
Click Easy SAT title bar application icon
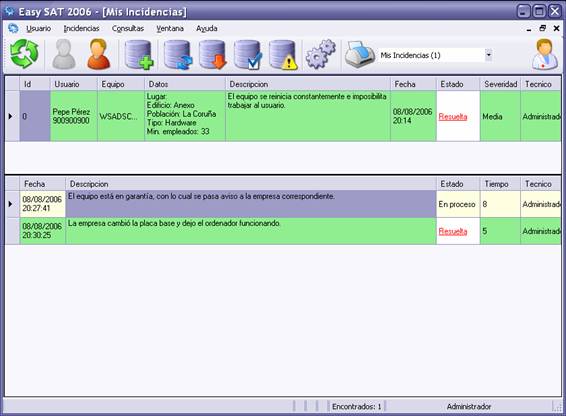tap(10, 11)
